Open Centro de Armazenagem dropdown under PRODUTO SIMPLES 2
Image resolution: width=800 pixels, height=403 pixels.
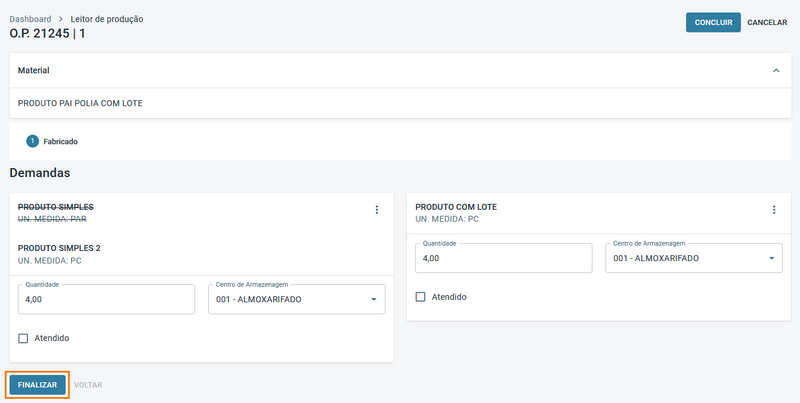coord(296,299)
